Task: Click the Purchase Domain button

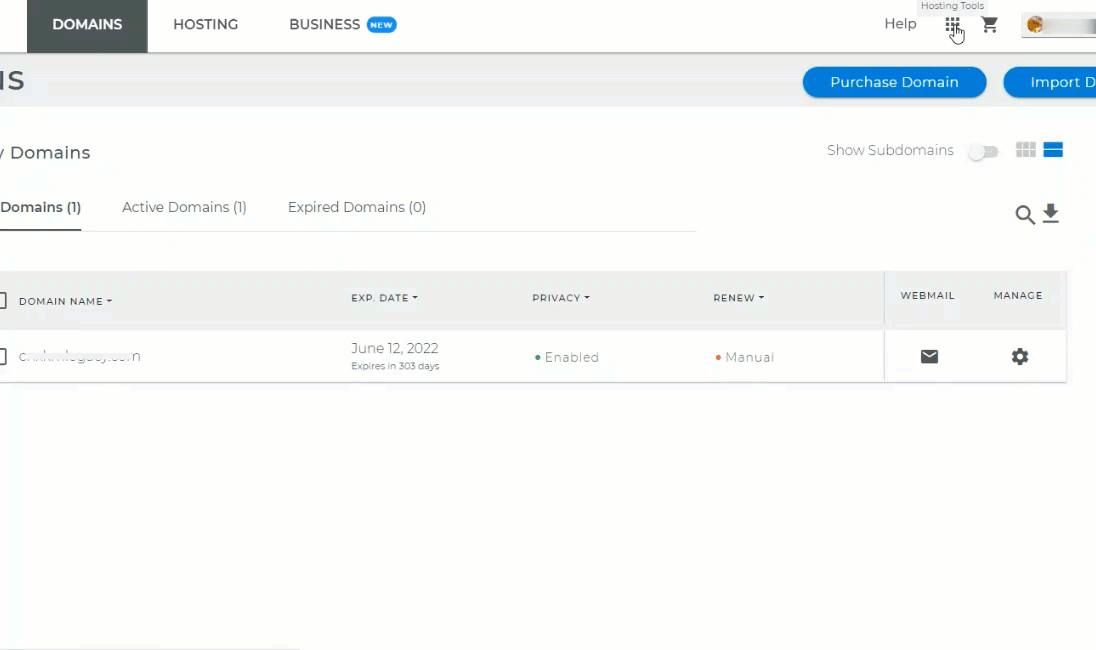Action: 894,82
